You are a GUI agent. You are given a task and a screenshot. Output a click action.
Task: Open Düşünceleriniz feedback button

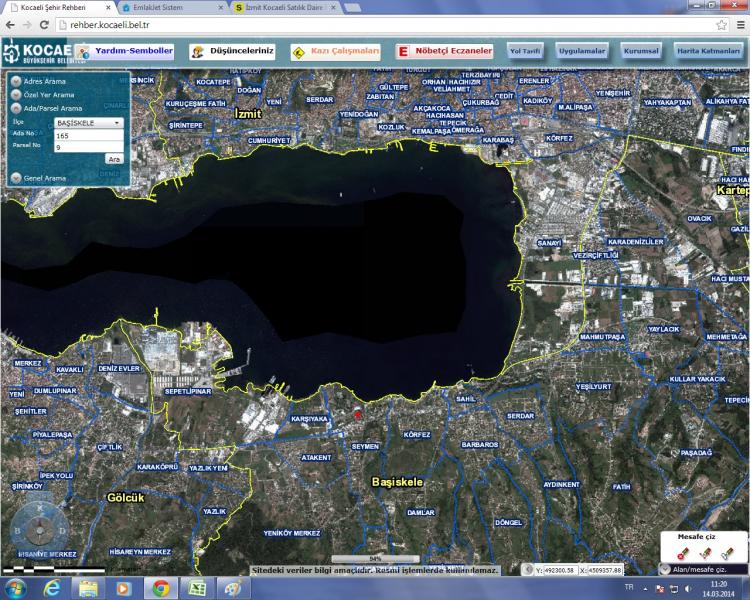(x=232, y=51)
